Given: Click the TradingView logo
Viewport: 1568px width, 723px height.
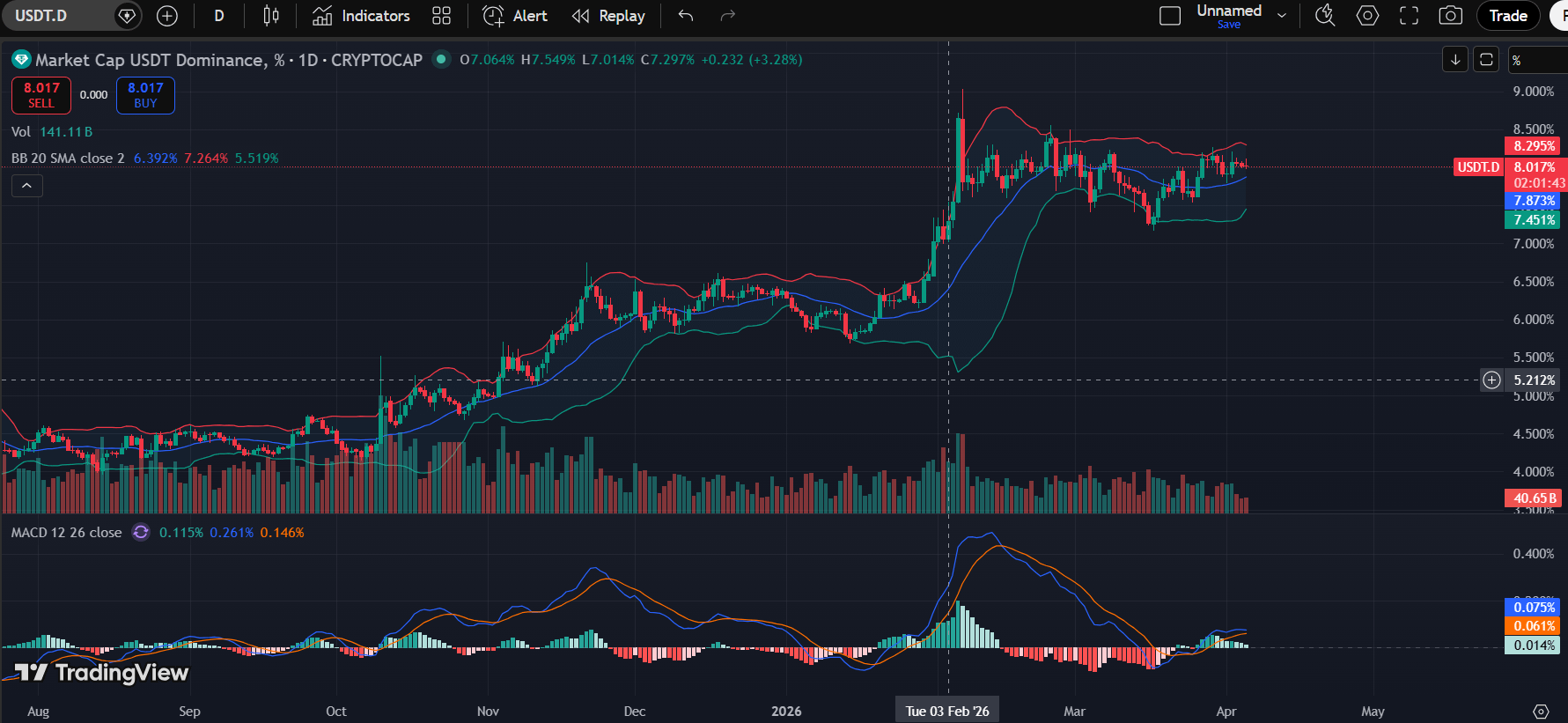Looking at the screenshot, I should pos(102,673).
